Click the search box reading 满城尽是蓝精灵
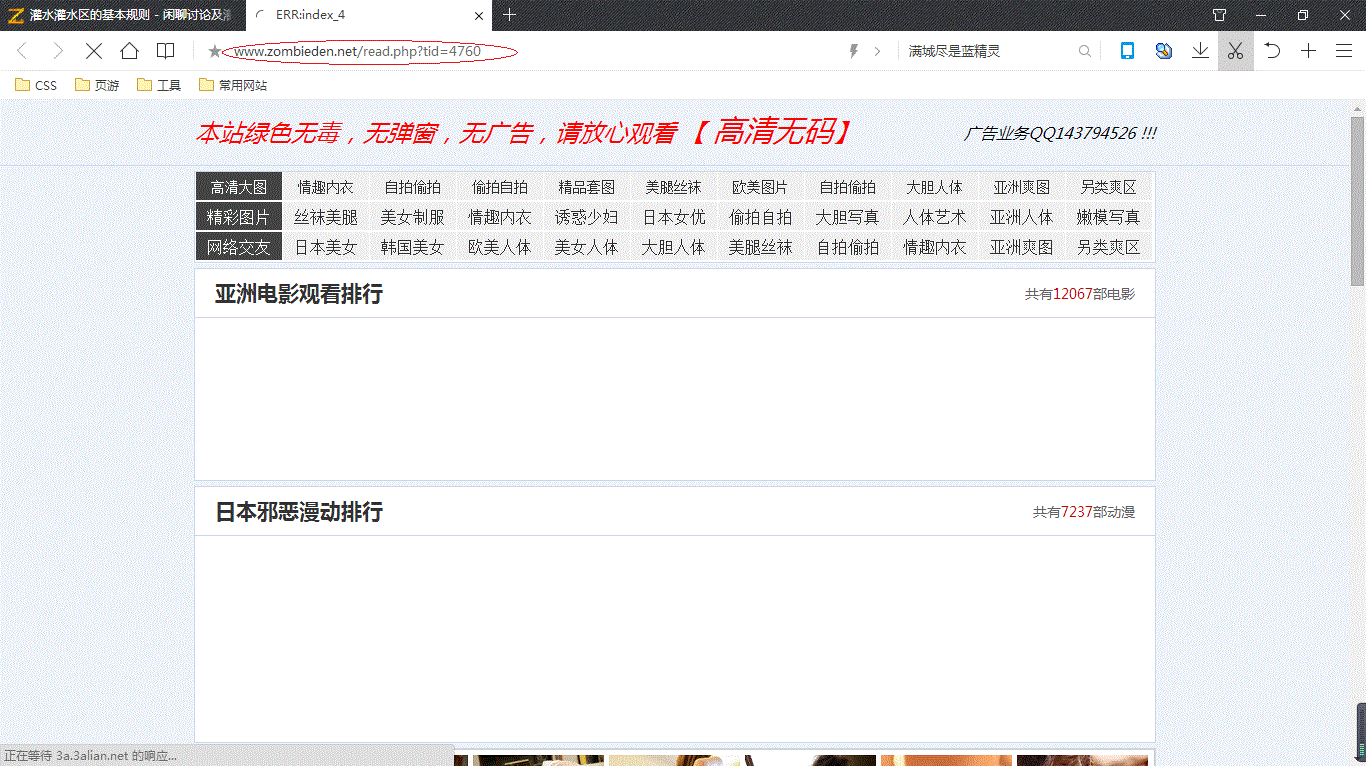 point(990,51)
